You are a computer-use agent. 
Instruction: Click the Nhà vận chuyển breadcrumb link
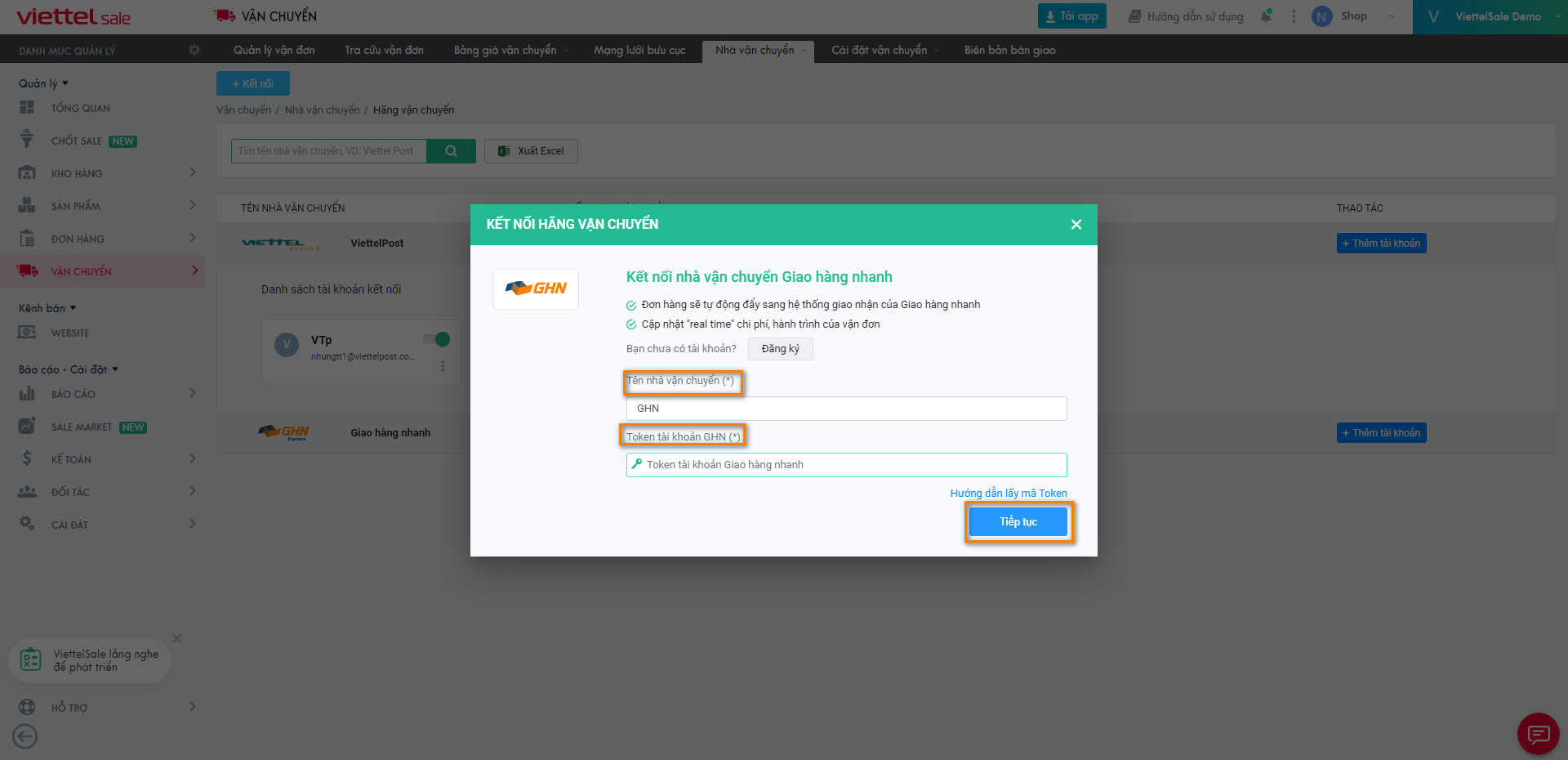pyautogui.click(x=322, y=110)
